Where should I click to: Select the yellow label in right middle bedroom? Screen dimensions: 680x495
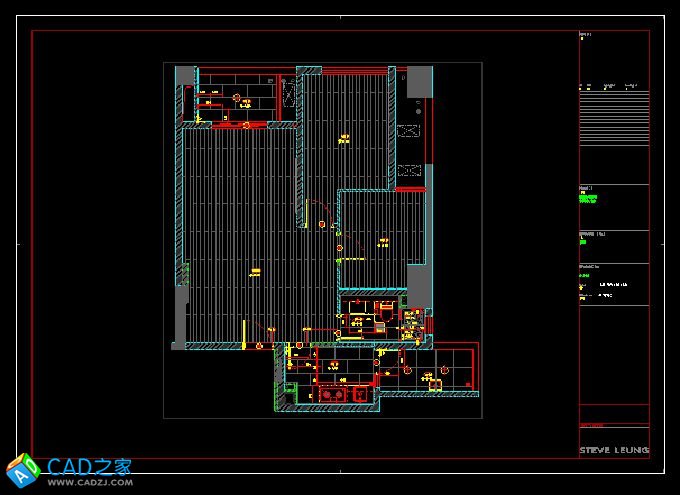pyautogui.click(x=383, y=241)
